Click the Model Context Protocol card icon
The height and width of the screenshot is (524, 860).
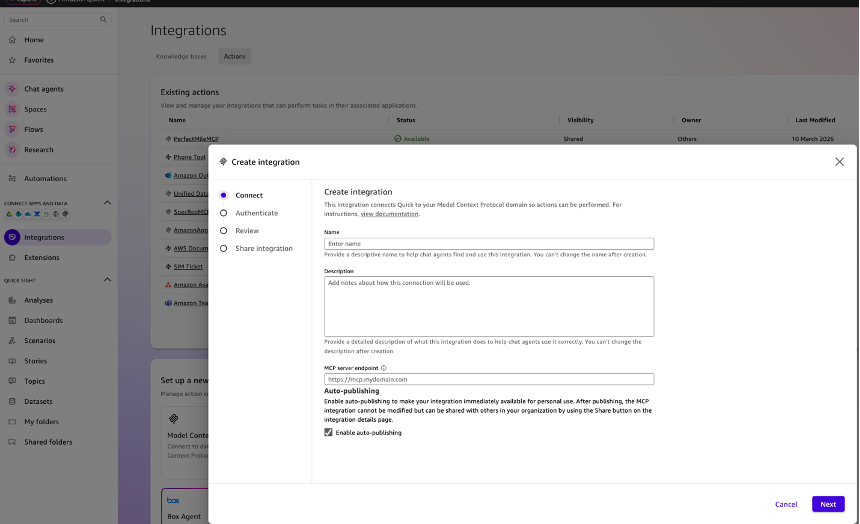(x=174, y=419)
